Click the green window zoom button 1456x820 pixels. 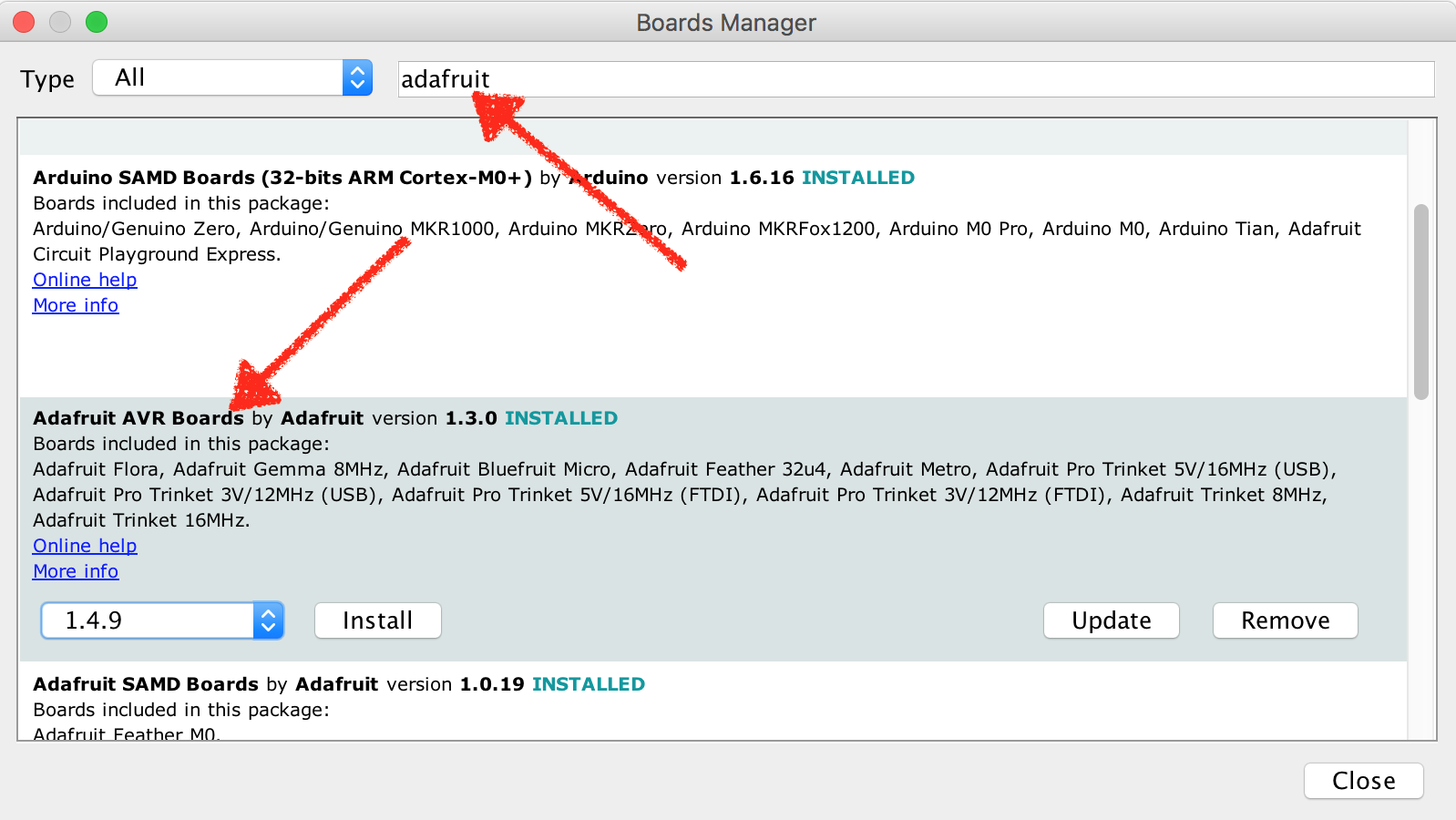pos(97,22)
